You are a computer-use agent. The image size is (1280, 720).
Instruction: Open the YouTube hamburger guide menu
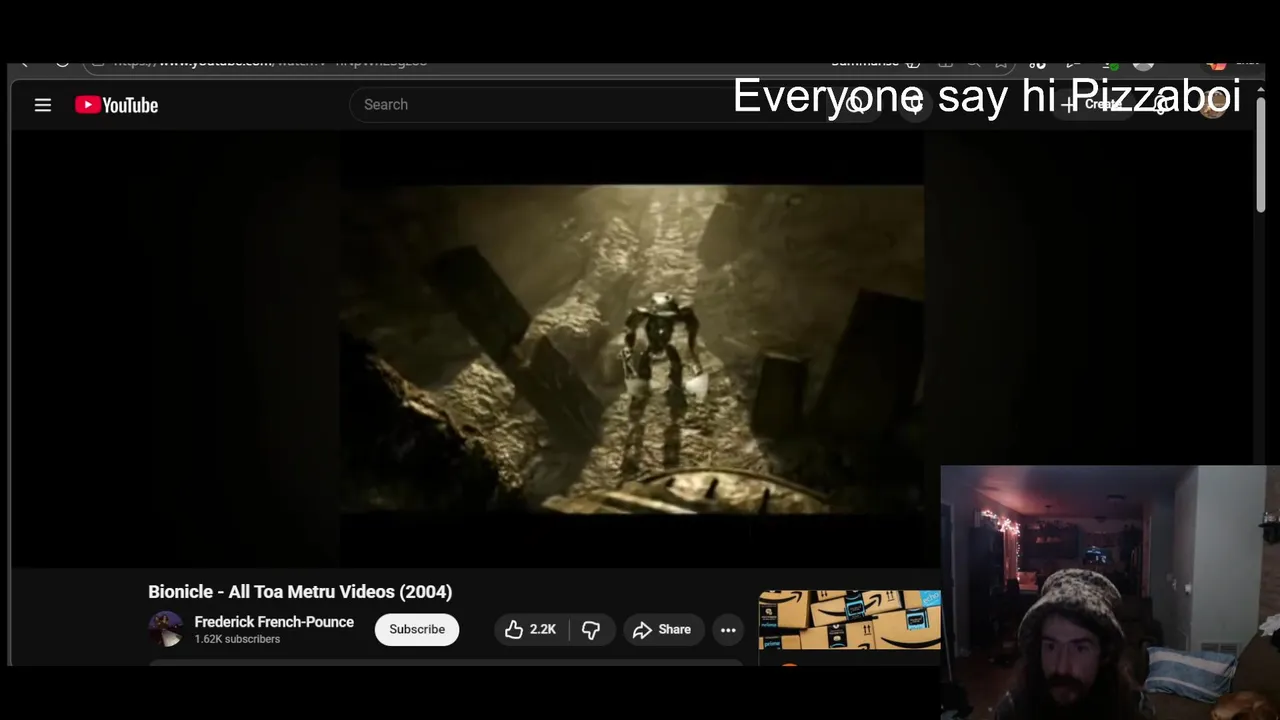tap(43, 105)
